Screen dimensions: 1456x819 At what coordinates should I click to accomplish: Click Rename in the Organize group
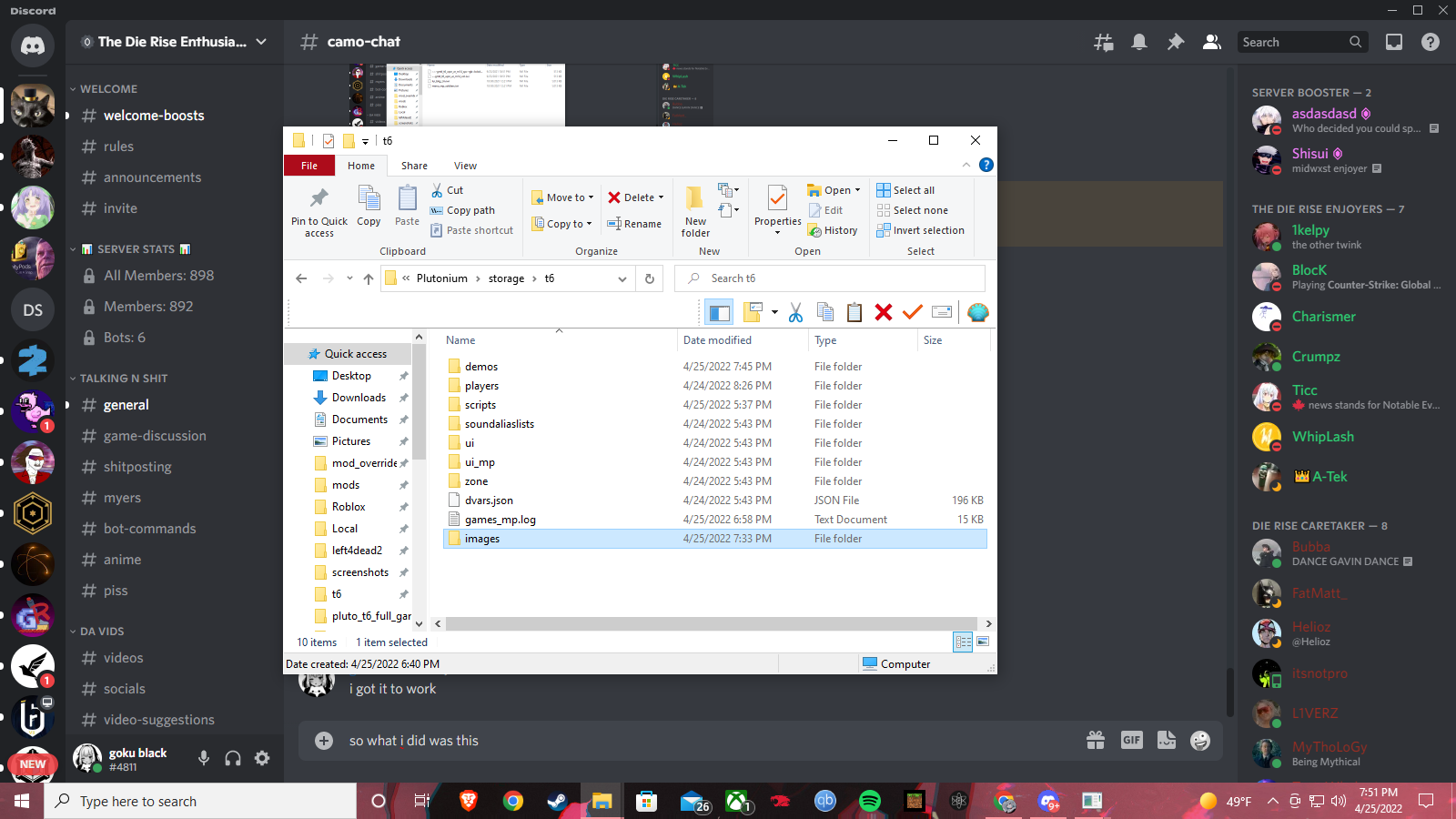(x=634, y=224)
